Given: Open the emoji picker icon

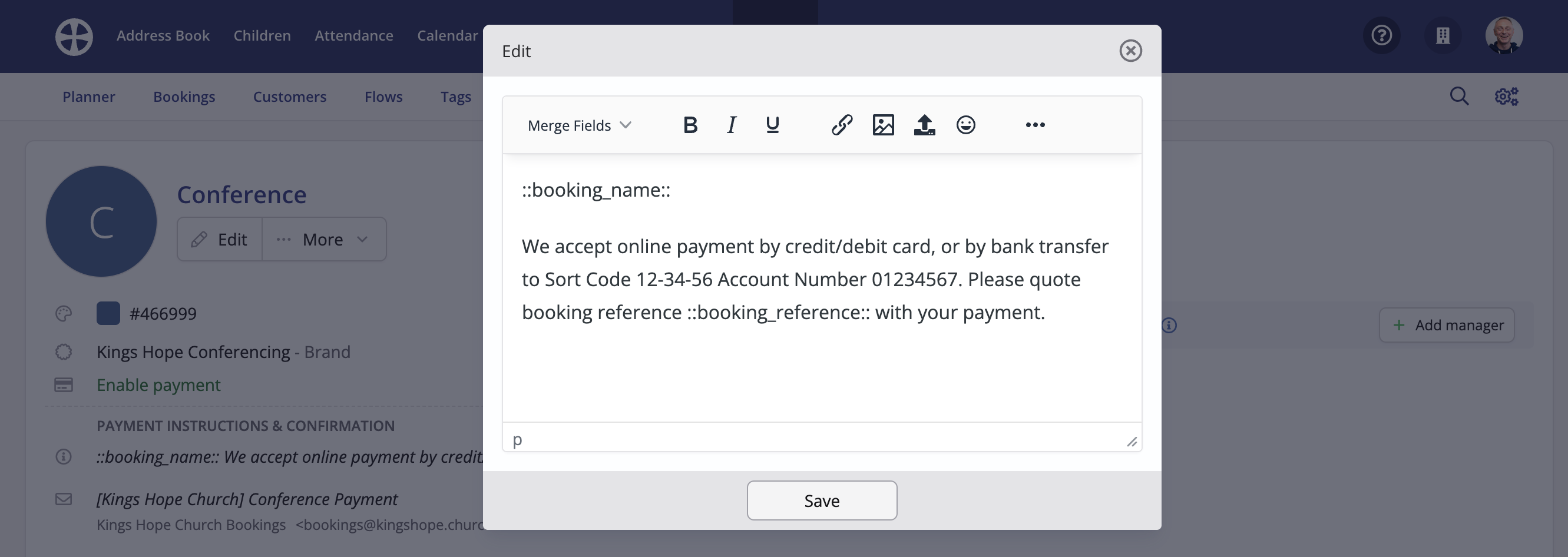Looking at the screenshot, I should [965, 125].
